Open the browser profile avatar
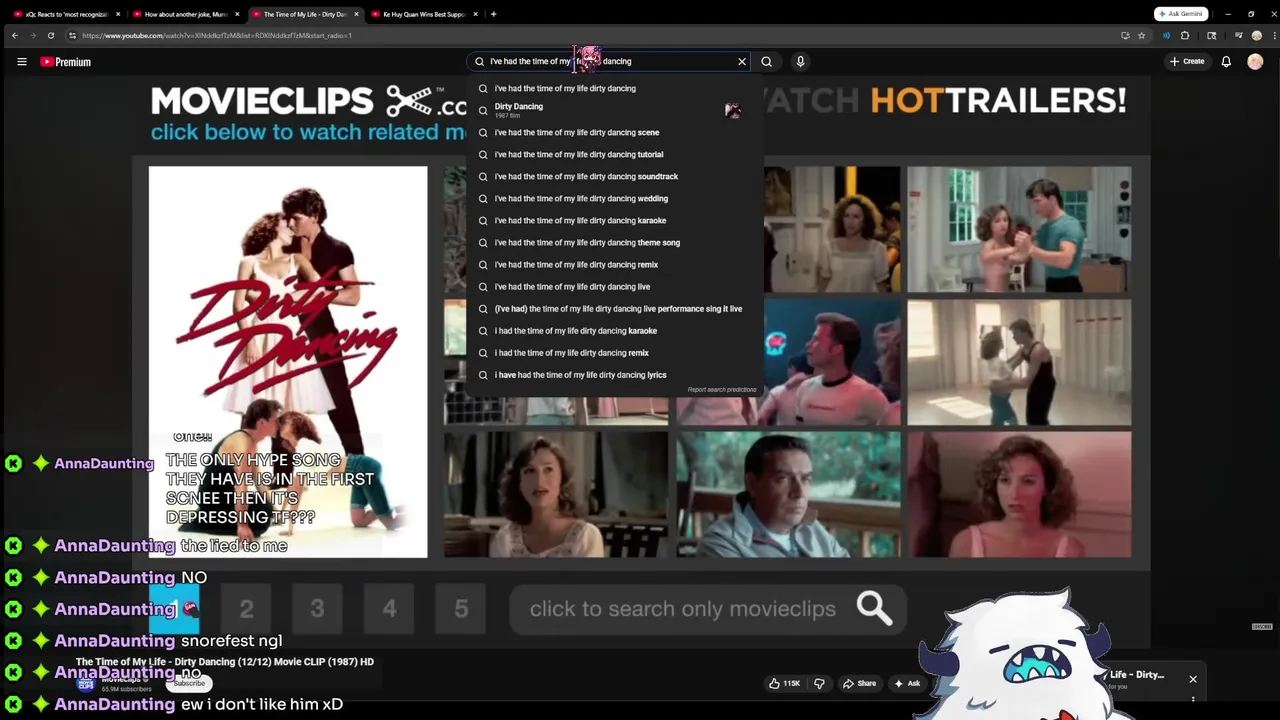This screenshot has height=720, width=1280. tap(1257, 36)
